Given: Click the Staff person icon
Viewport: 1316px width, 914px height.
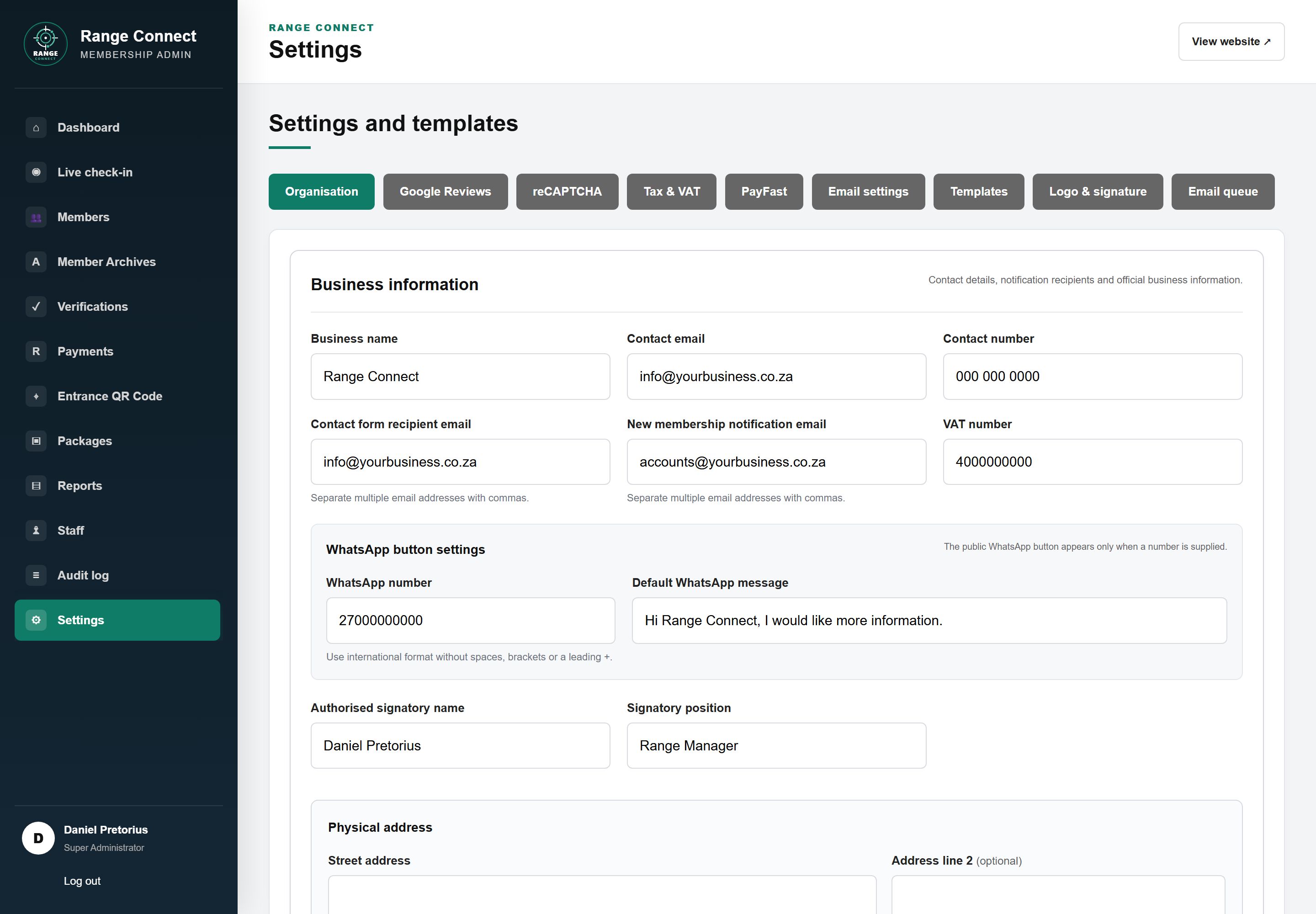Looking at the screenshot, I should coord(36,530).
